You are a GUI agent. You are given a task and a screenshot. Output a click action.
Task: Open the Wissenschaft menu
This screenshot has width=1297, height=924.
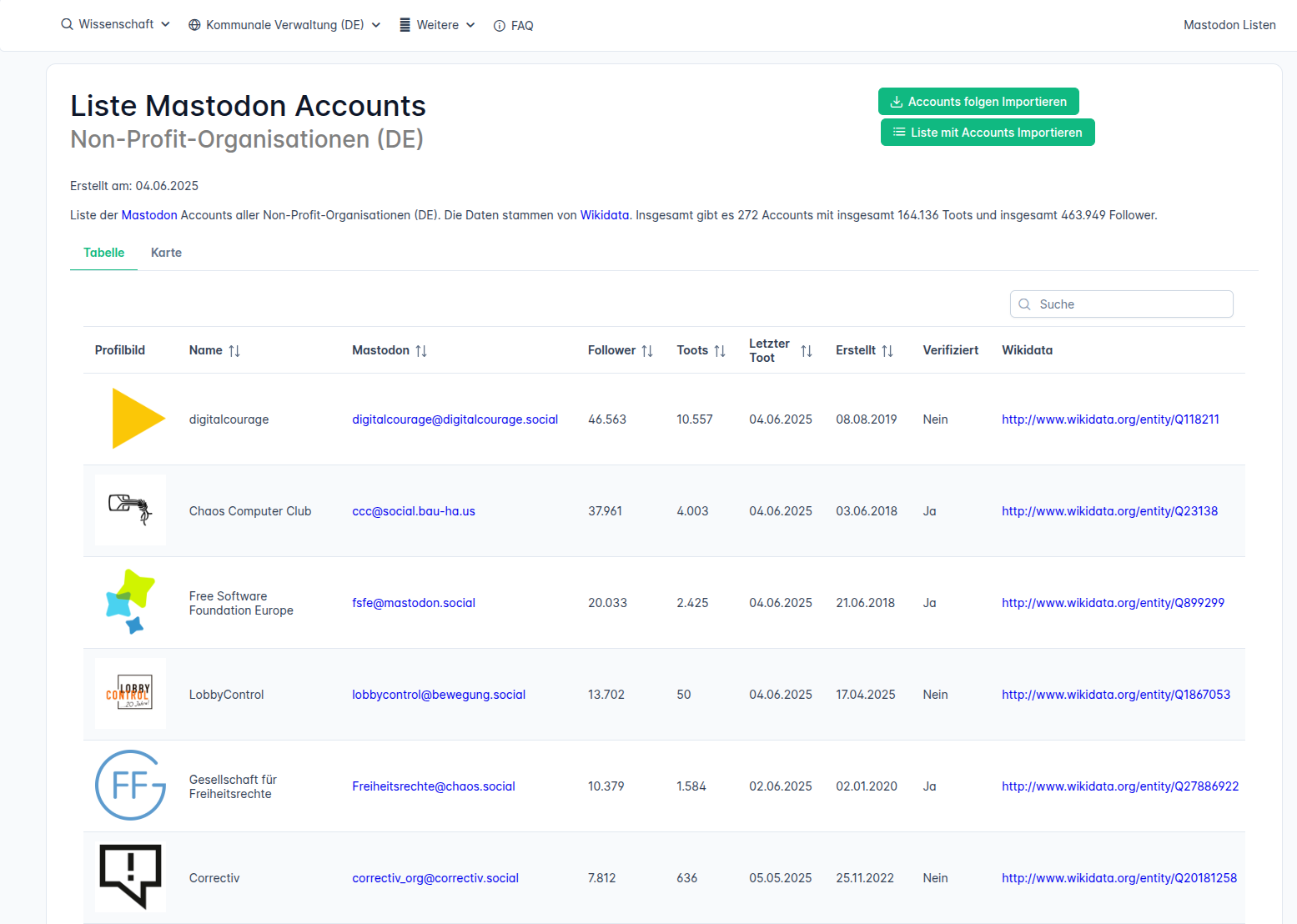pyautogui.click(x=116, y=25)
